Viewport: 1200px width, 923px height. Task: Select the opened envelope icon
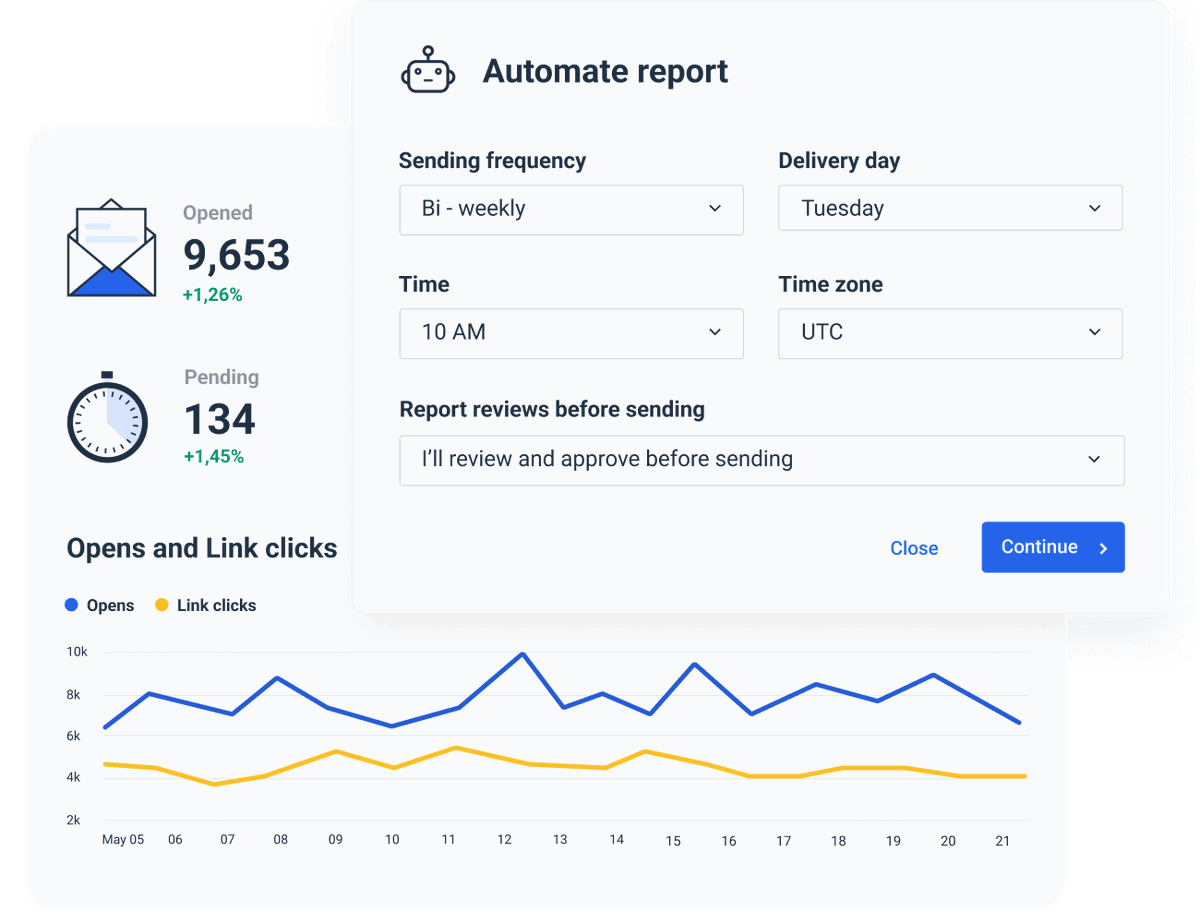pos(111,245)
